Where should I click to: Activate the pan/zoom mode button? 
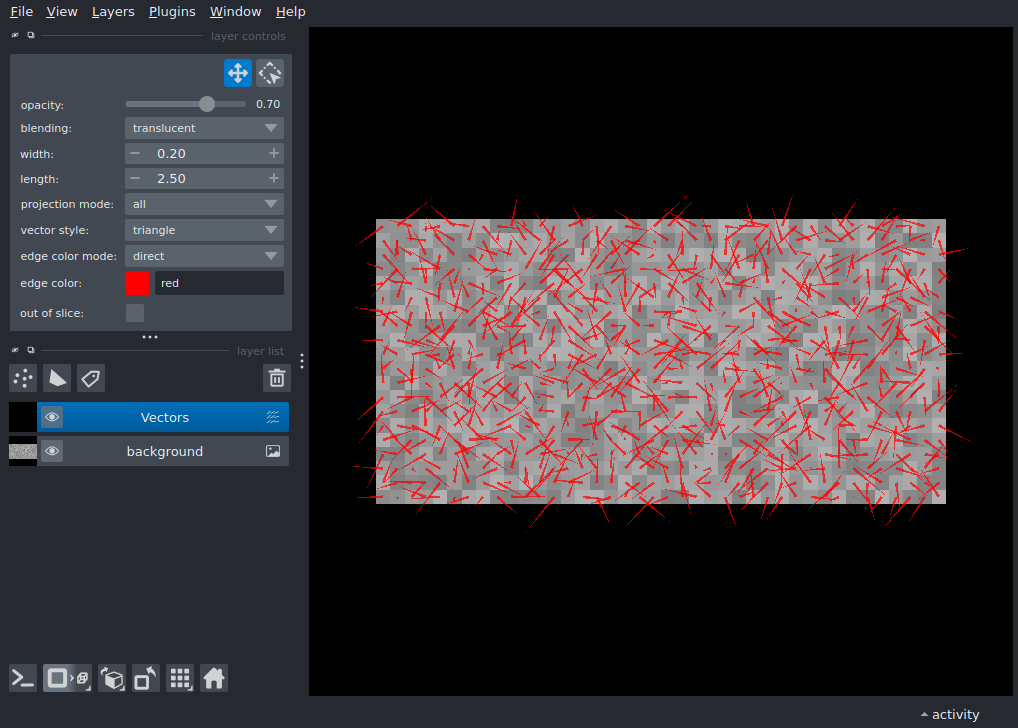pos(237,72)
